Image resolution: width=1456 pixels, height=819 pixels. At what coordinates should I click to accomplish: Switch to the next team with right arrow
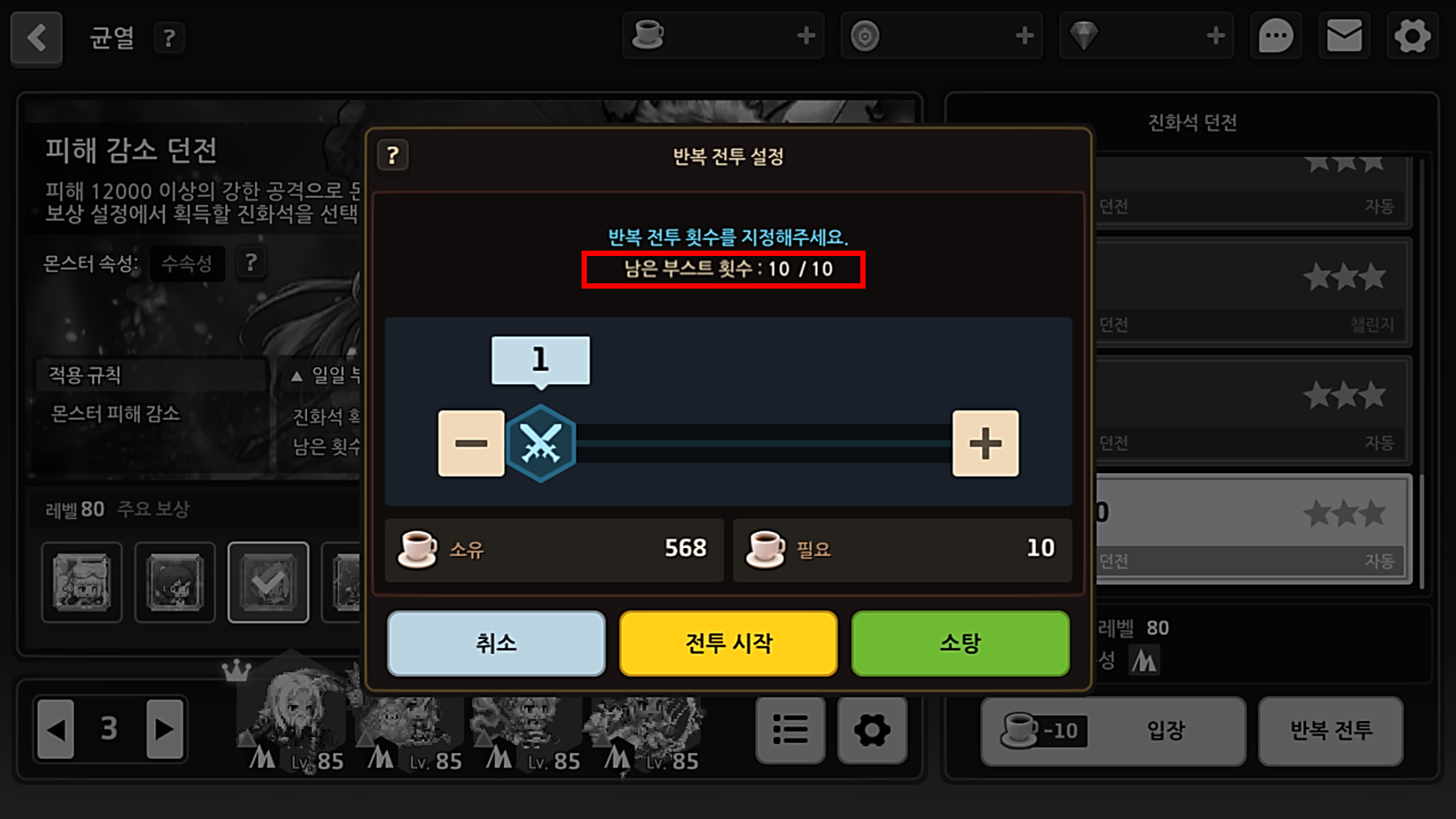click(x=164, y=729)
